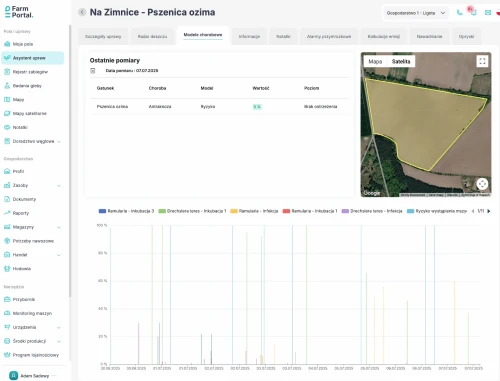The image size is (500, 381).
Task: Go to previous legend page arrow
Action: point(473,211)
